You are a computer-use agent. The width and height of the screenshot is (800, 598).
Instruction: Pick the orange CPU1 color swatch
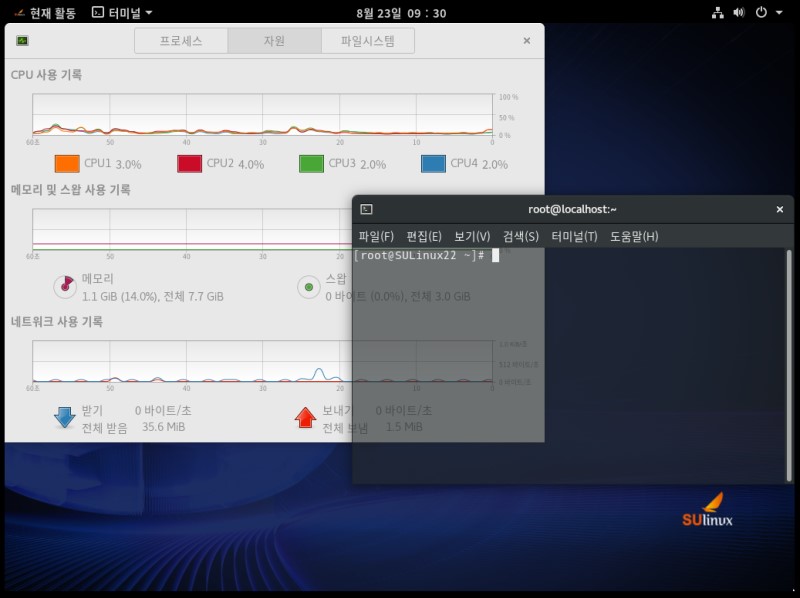point(67,164)
